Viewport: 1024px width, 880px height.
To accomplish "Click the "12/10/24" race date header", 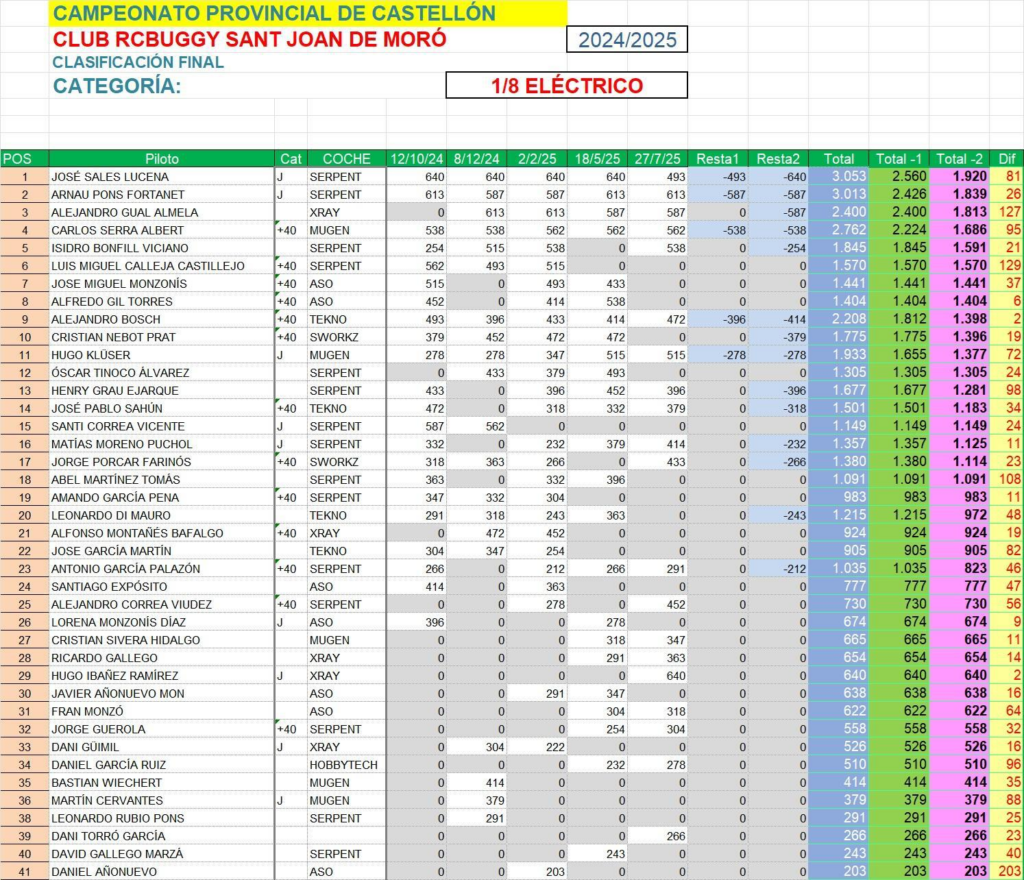I will pos(416,159).
